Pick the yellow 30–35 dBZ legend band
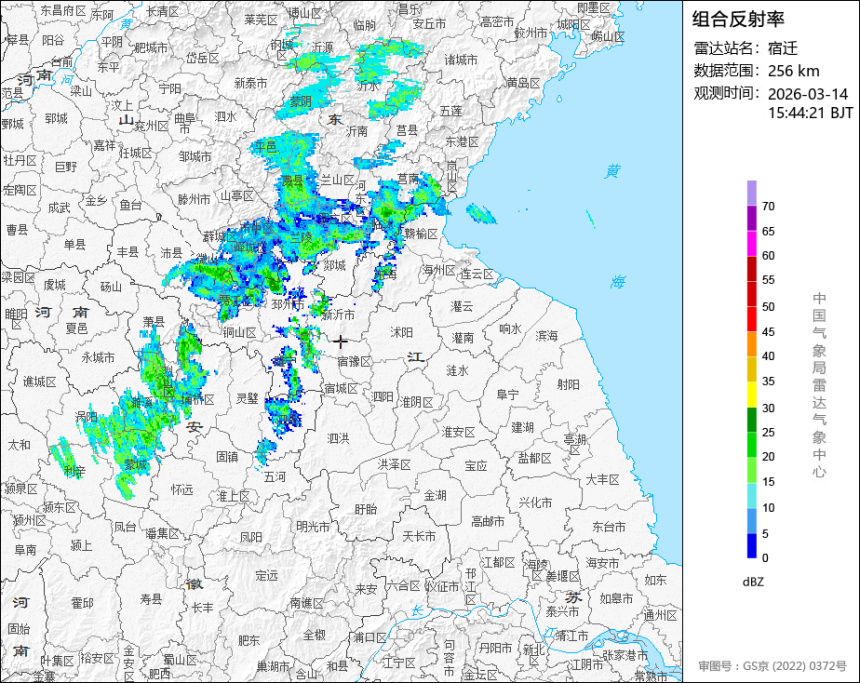The width and height of the screenshot is (860, 683). (x=751, y=394)
